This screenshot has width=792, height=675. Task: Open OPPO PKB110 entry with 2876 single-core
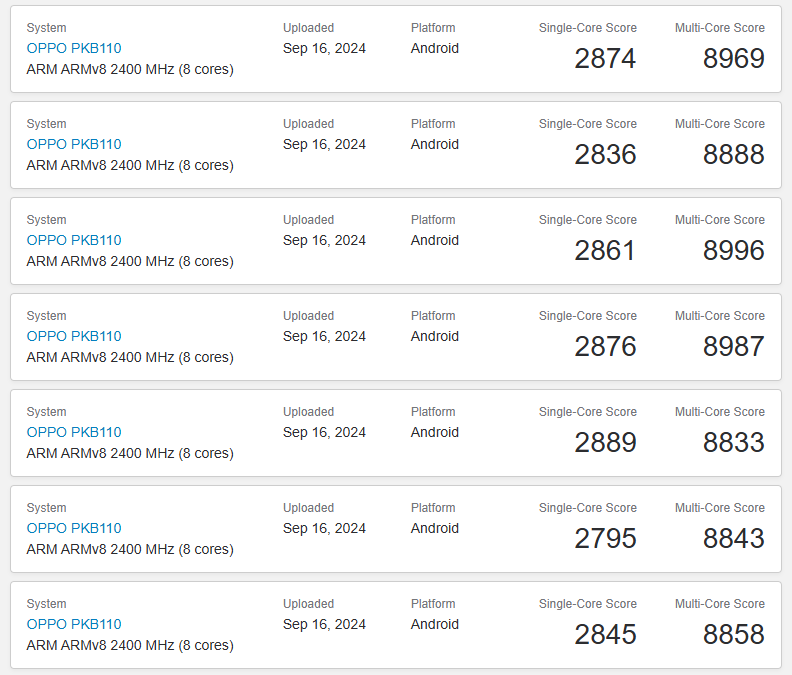(x=74, y=336)
